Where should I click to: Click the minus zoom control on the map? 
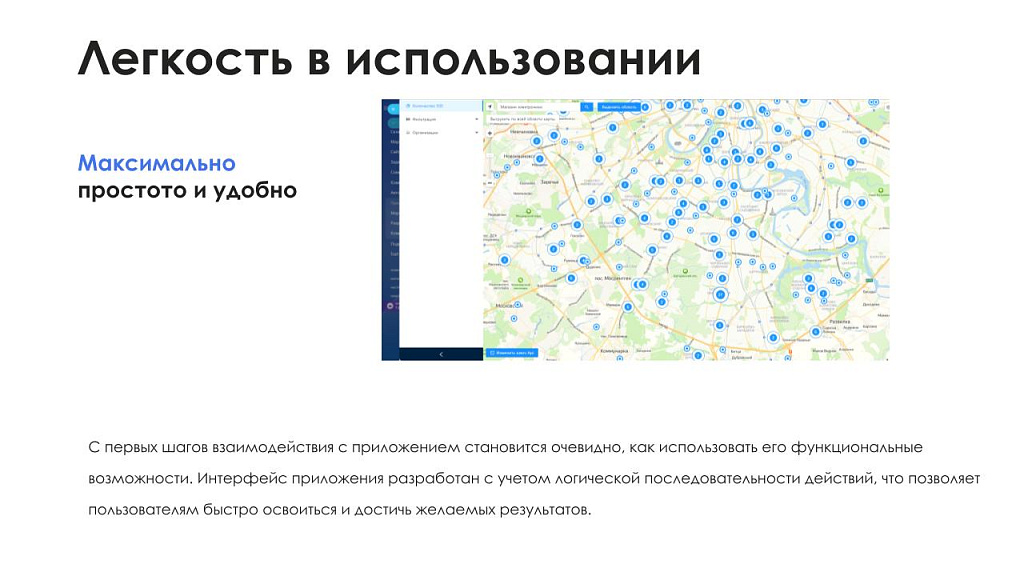pyautogui.click(x=489, y=182)
